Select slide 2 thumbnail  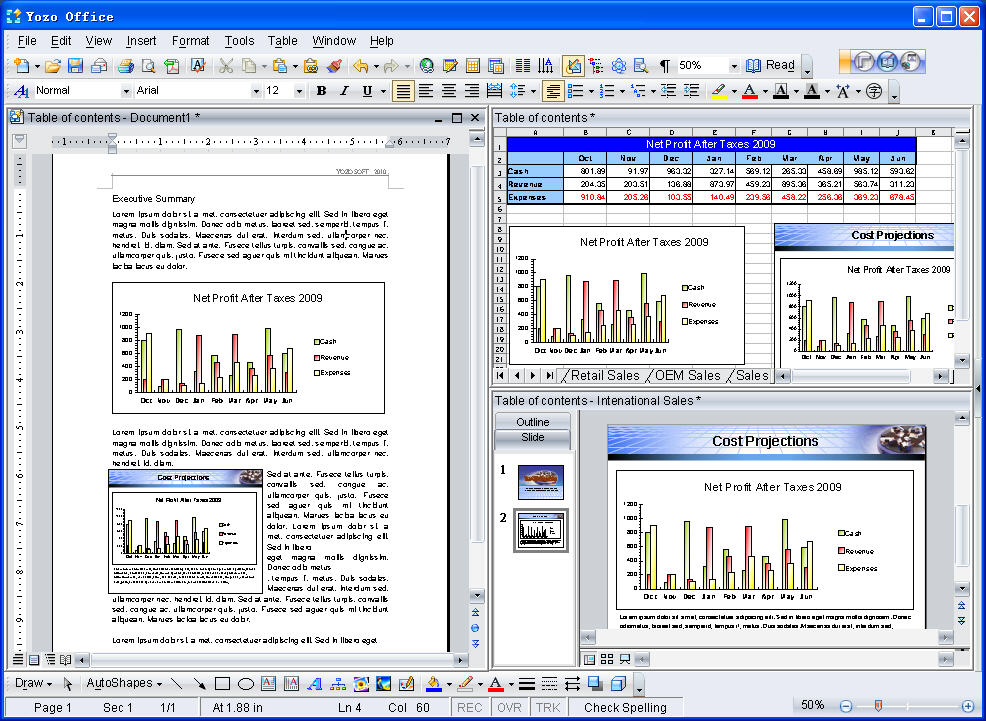tap(541, 531)
